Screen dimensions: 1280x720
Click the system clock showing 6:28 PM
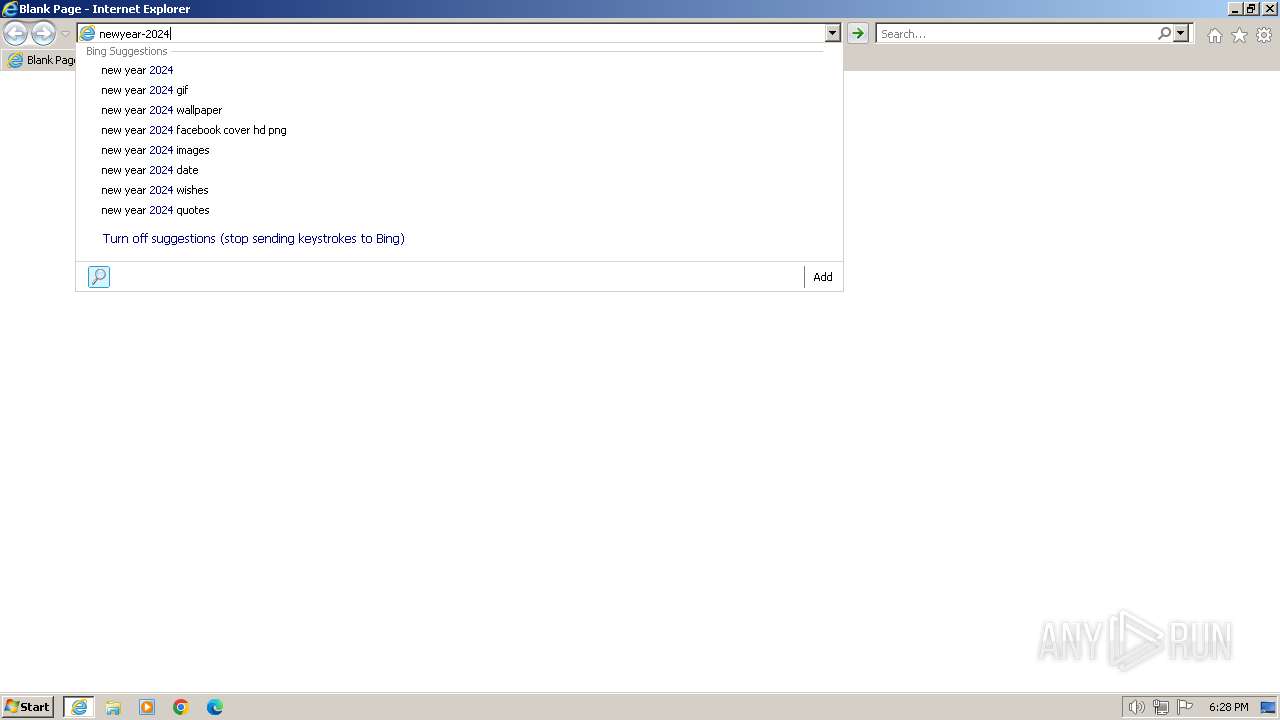1228,707
